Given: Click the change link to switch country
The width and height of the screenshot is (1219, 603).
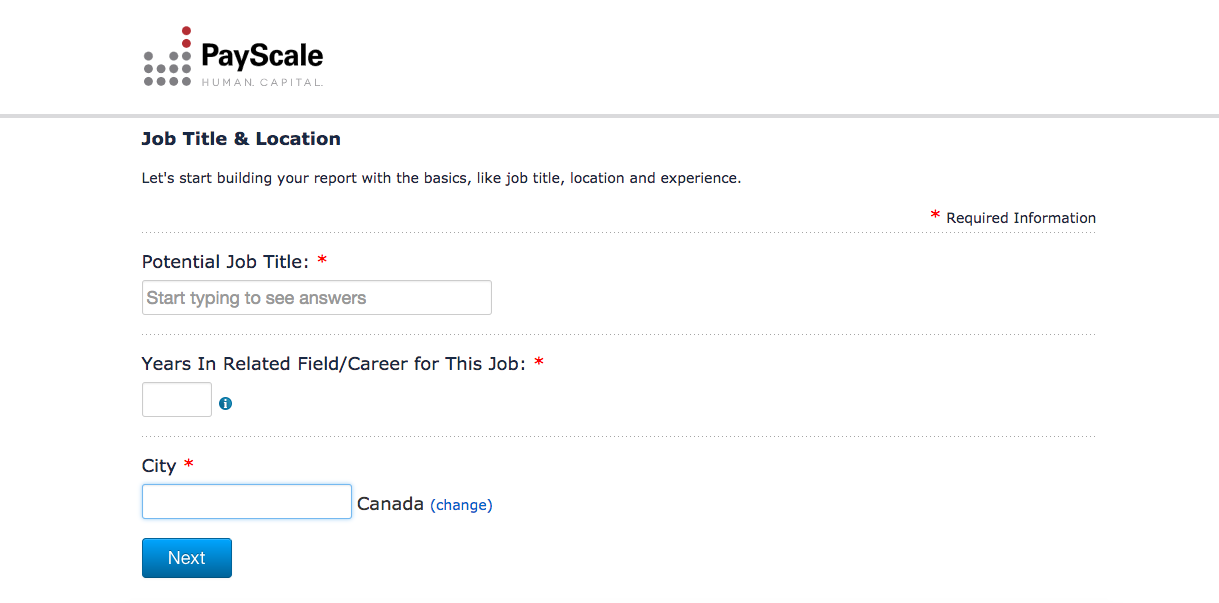Looking at the screenshot, I should (x=461, y=505).
